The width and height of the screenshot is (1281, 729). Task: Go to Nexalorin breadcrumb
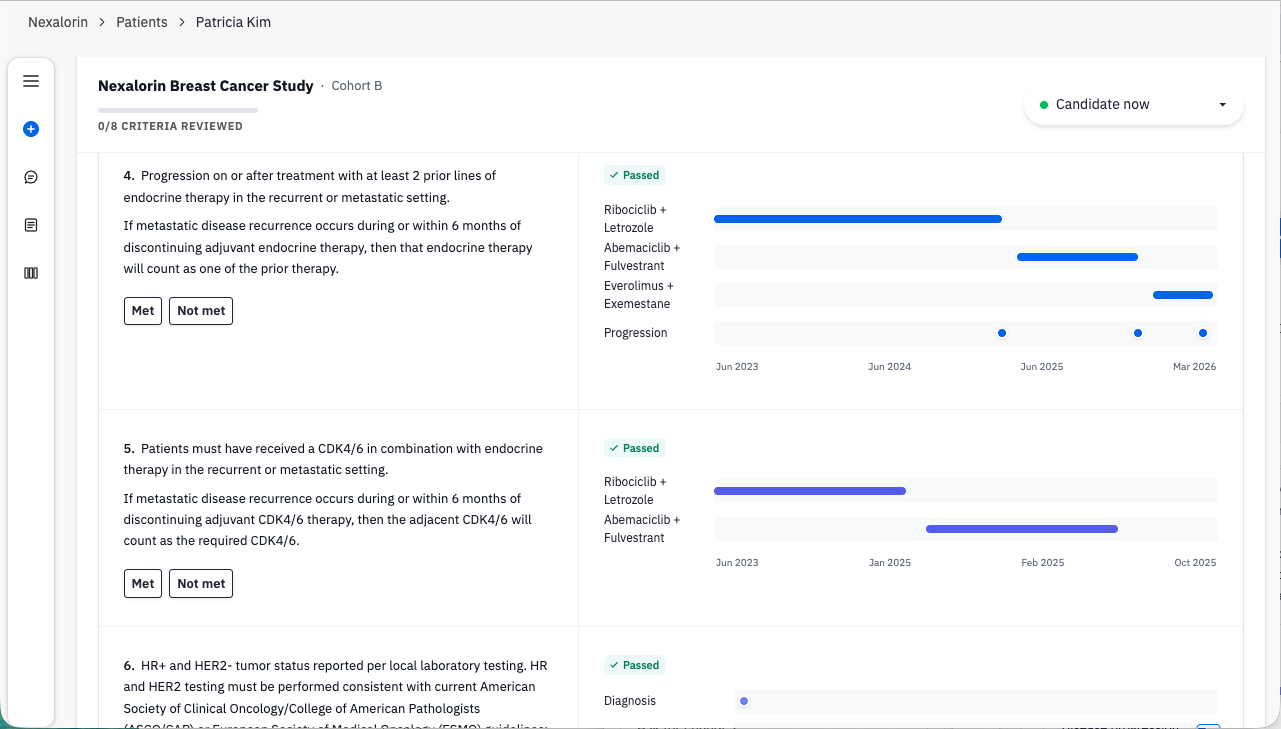click(58, 22)
